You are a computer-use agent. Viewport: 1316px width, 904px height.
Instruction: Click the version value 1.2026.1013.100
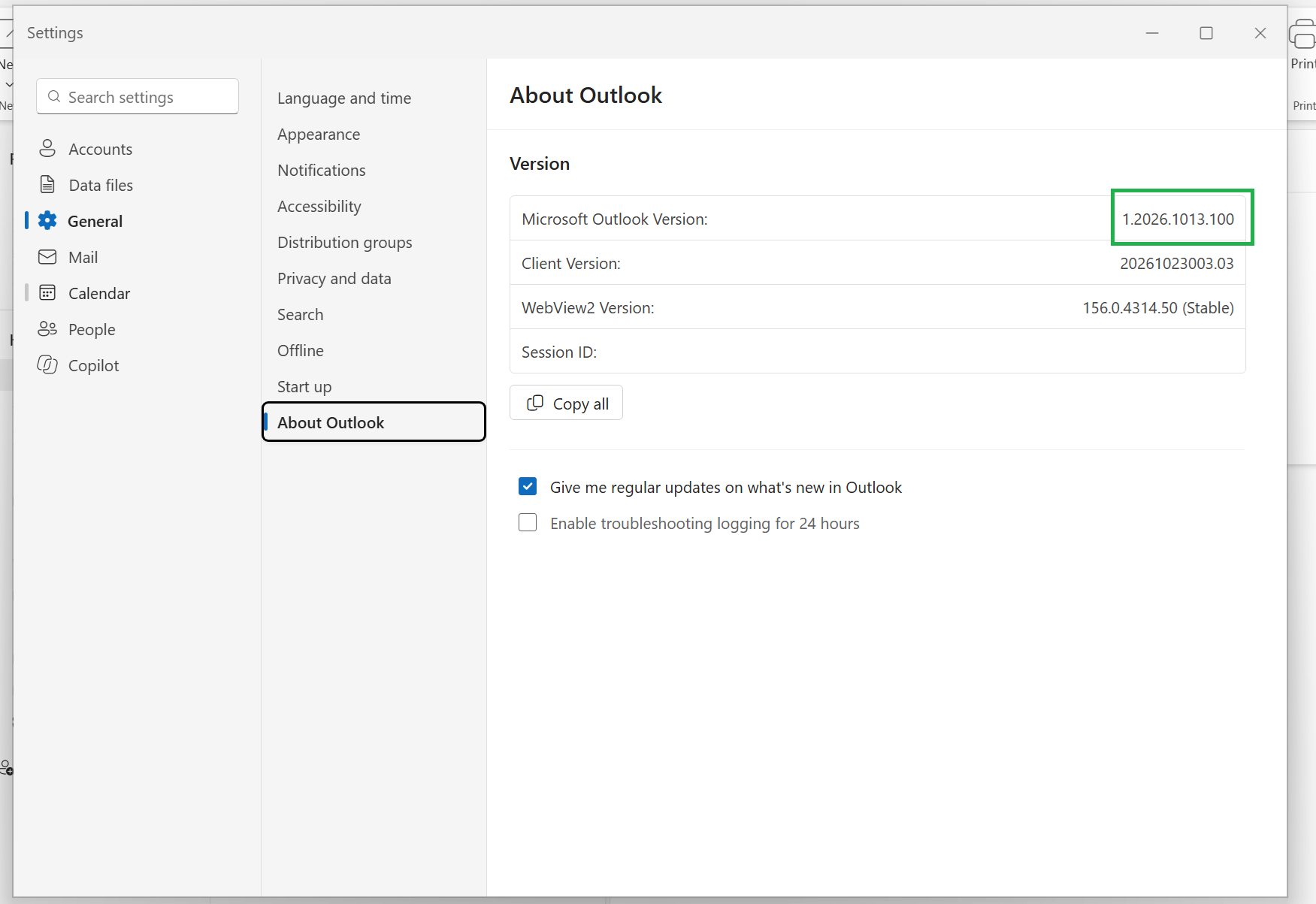coord(1178,219)
